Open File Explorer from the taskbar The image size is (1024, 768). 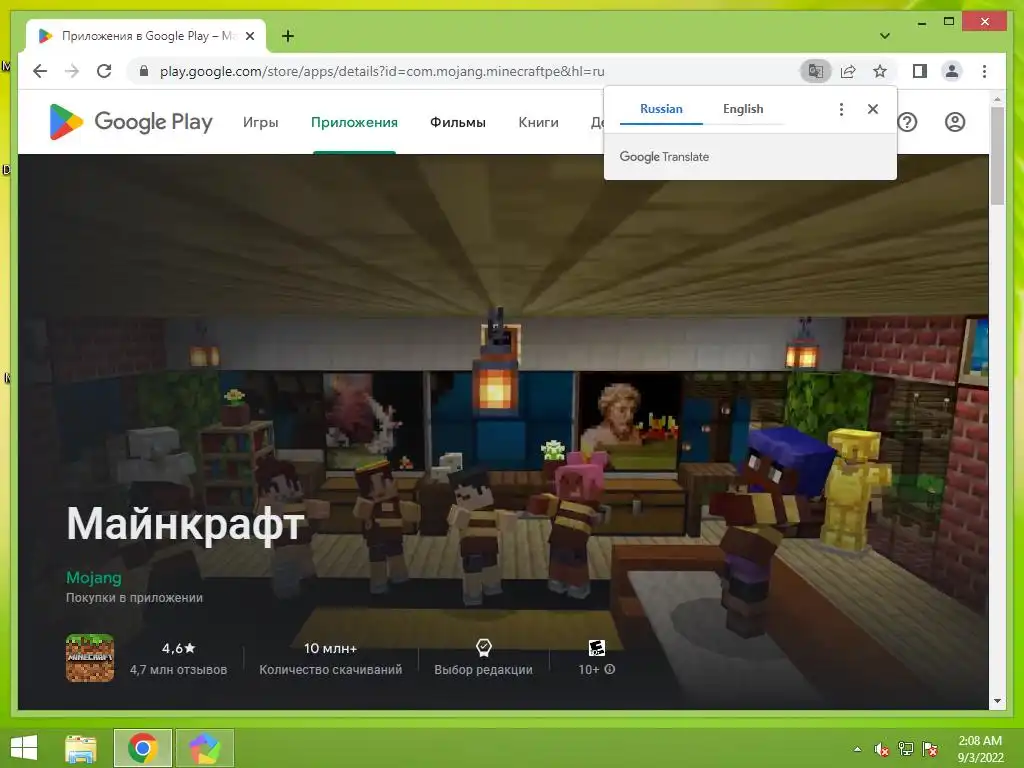[81, 748]
